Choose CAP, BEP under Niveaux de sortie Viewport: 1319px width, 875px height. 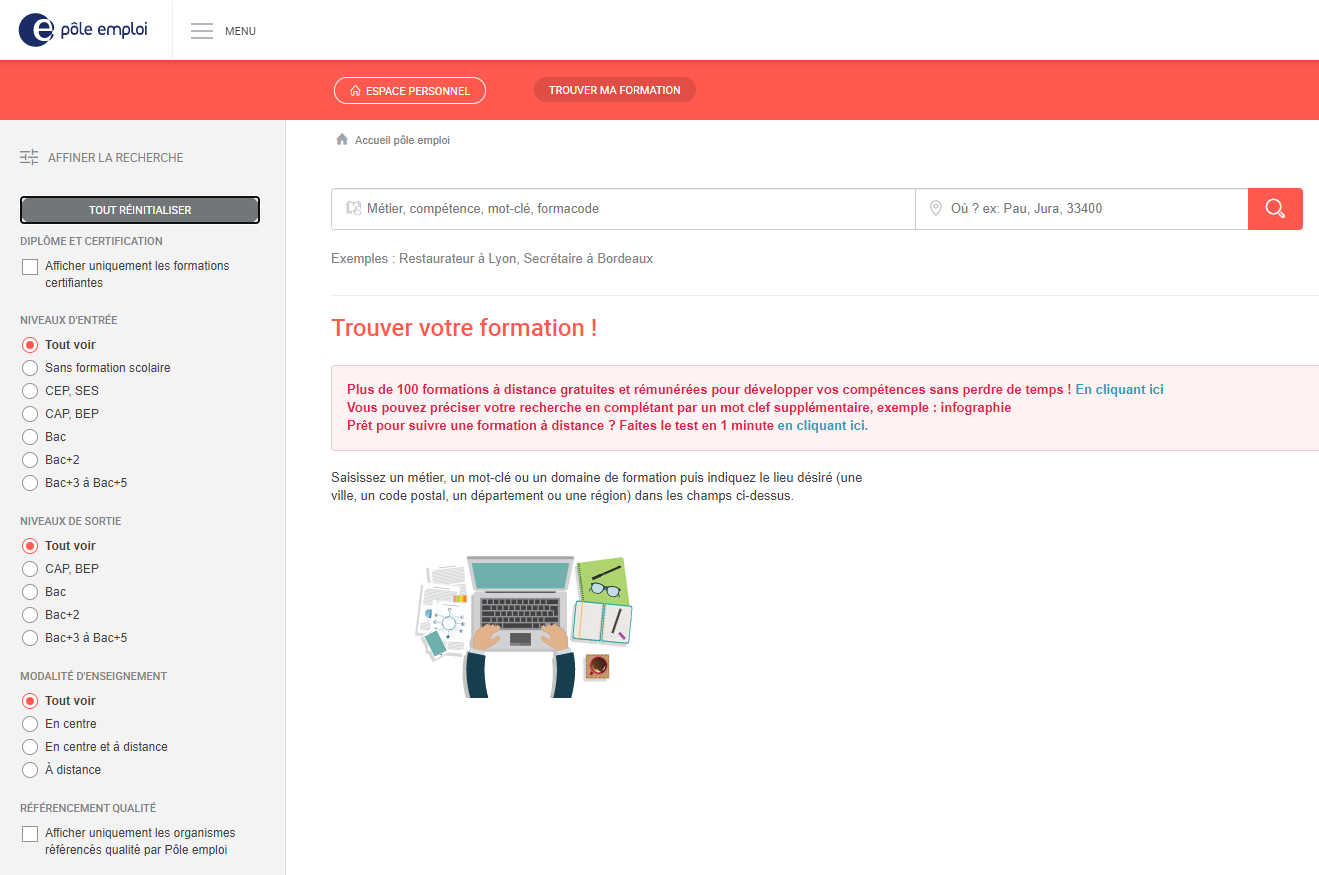point(30,569)
